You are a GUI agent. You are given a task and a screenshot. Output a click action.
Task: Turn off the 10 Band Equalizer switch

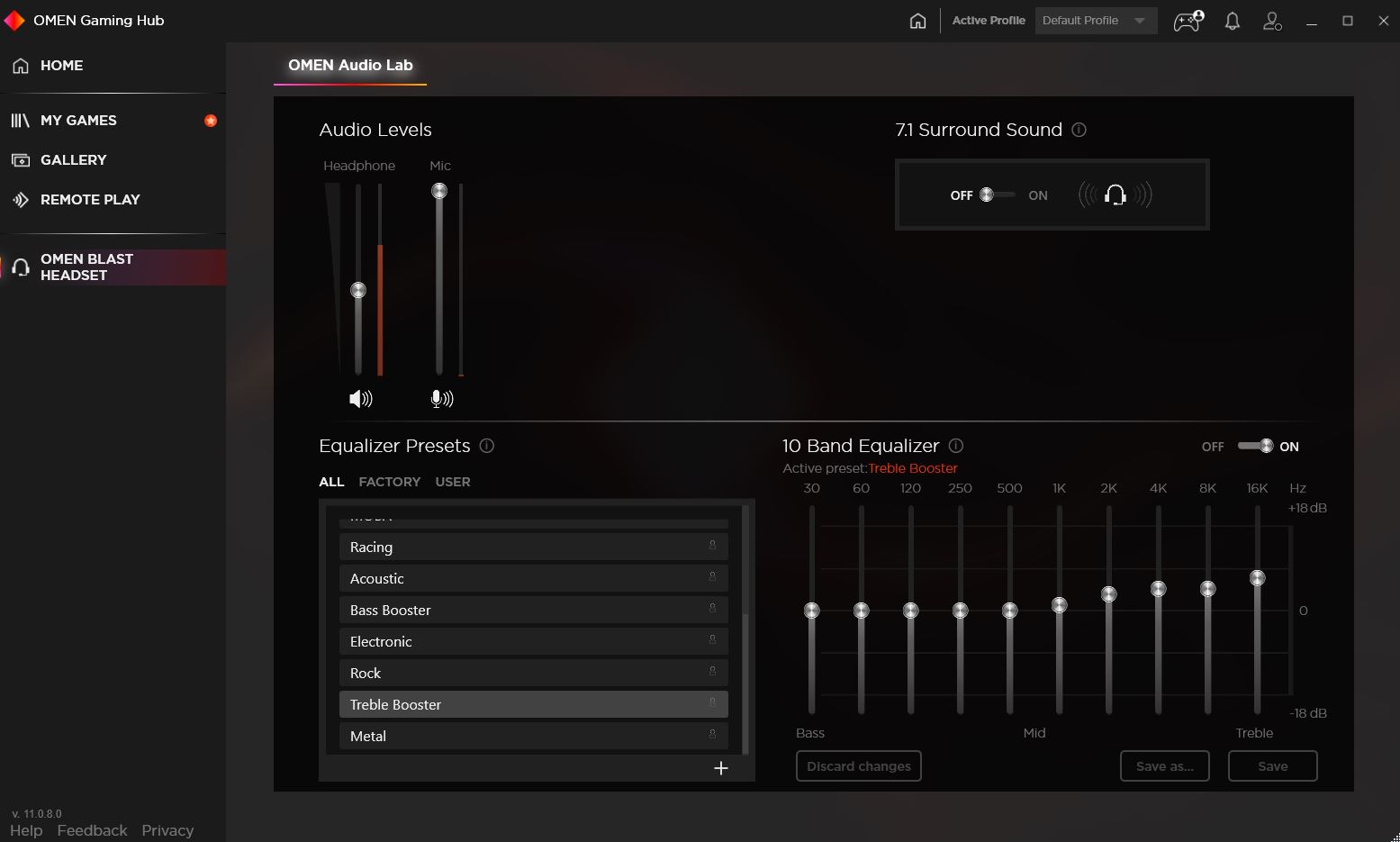coord(1255,446)
